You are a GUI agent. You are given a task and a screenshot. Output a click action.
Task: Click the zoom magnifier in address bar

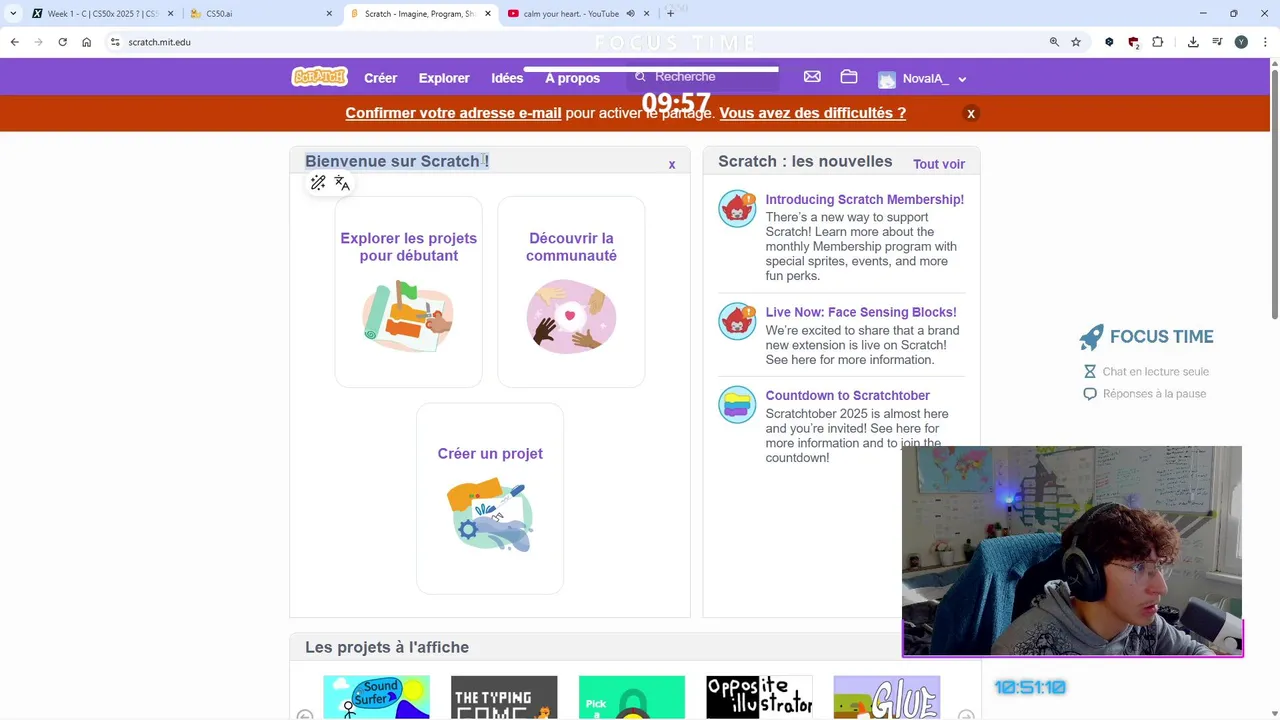pos(1054,42)
